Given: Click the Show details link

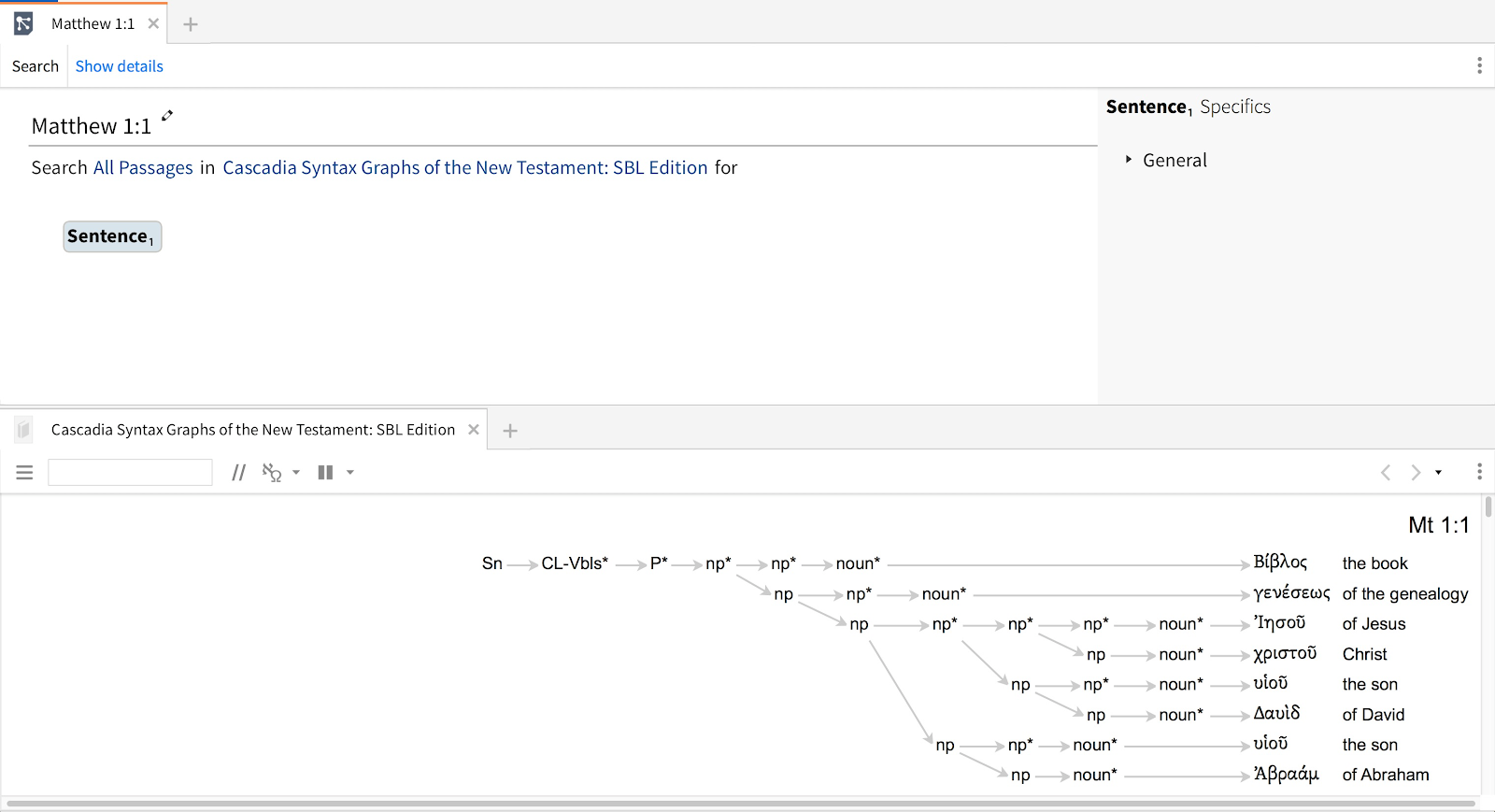Looking at the screenshot, I should [119, 66].
